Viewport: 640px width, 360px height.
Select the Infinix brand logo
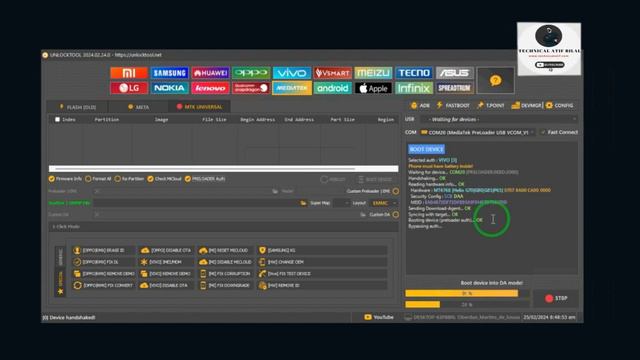click(414, 88)
